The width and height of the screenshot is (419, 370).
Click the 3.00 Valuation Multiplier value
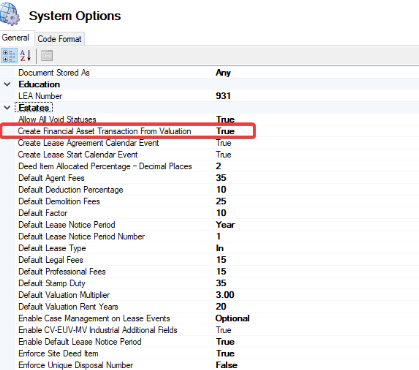pos(225,295)
